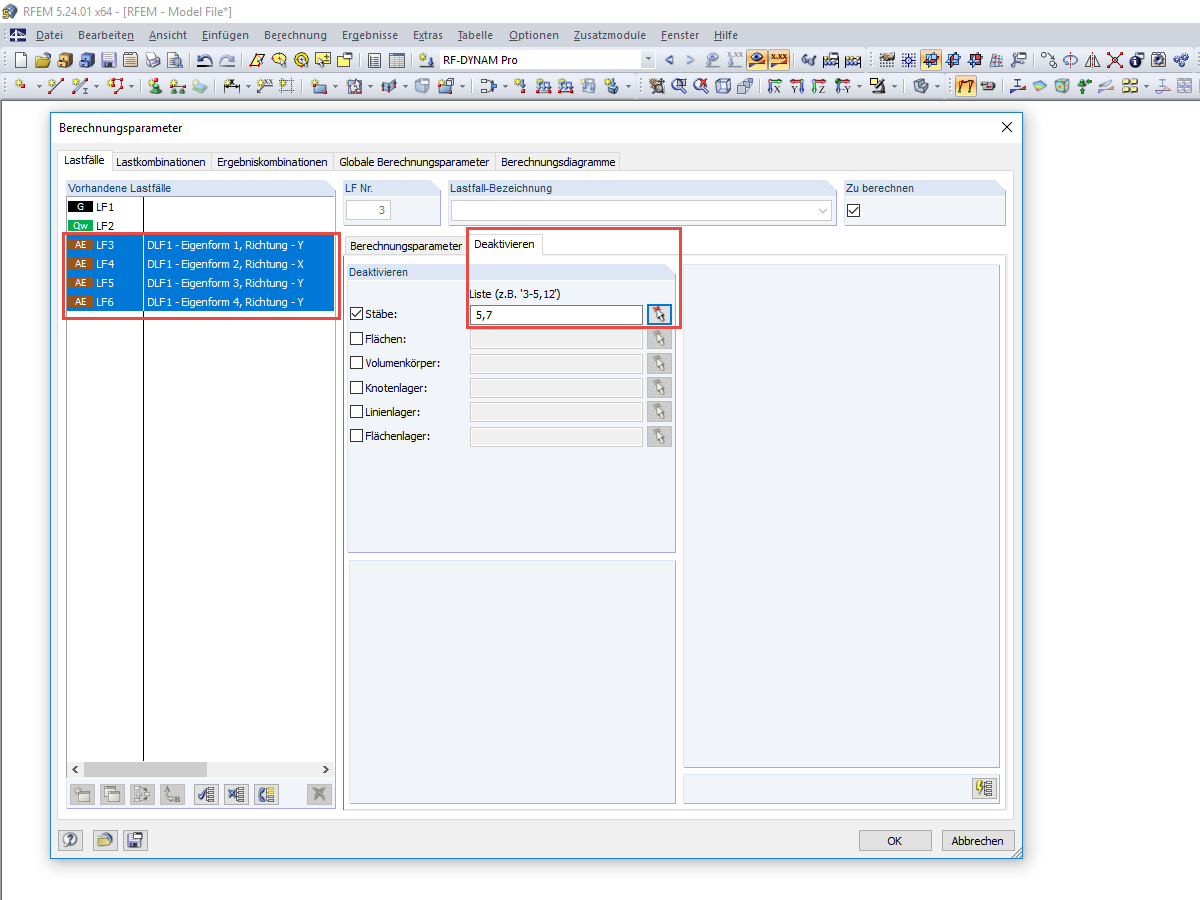Click the Redo arrow icon
Image resolution: width=1200 pixels, height=900 pixels.
(227, 60)
